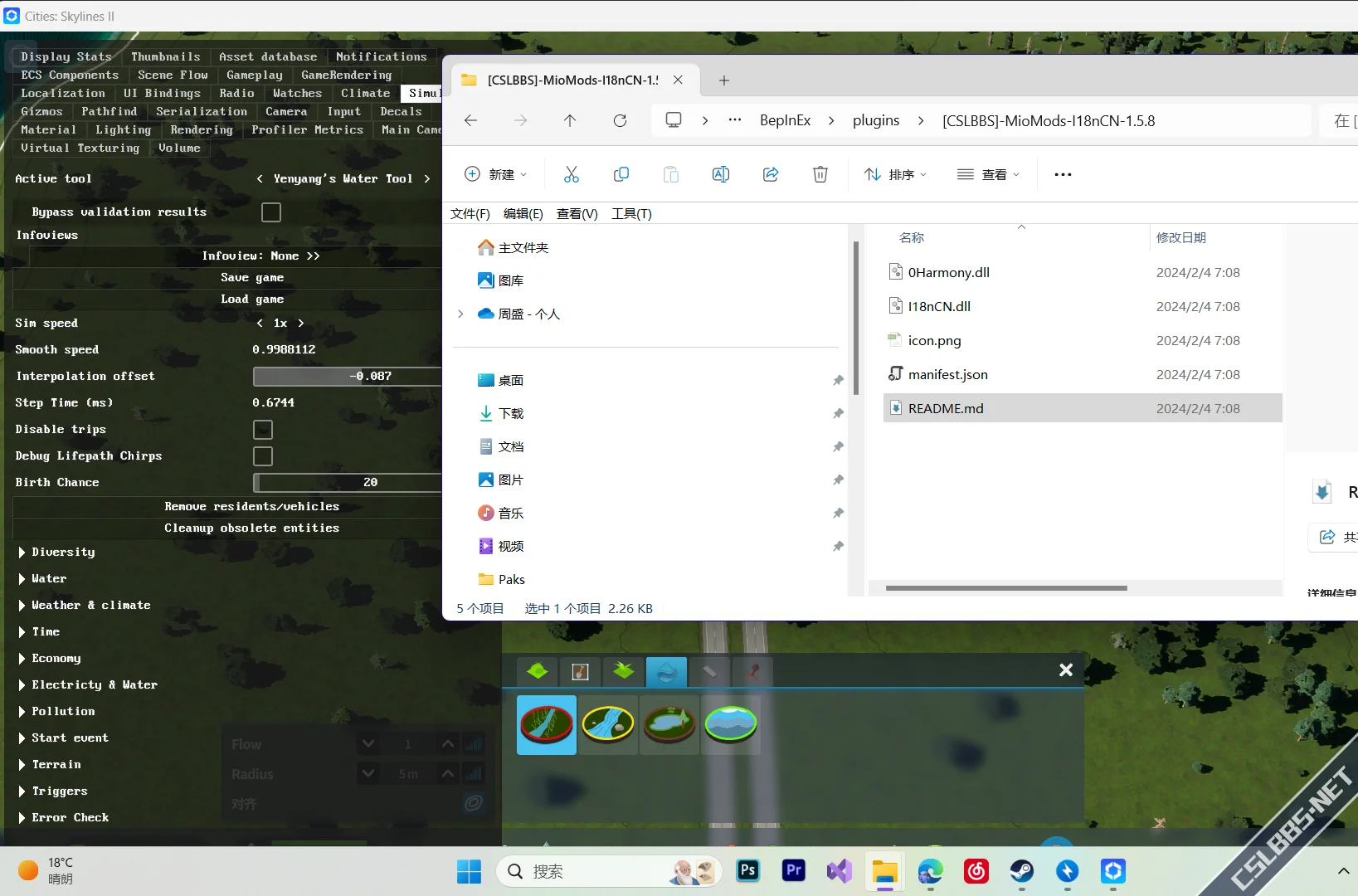Image resolution: width=1358 pixels, height=896 pixels.
Task: Go up one folder level in Explorer
Action: click(570, 121)
